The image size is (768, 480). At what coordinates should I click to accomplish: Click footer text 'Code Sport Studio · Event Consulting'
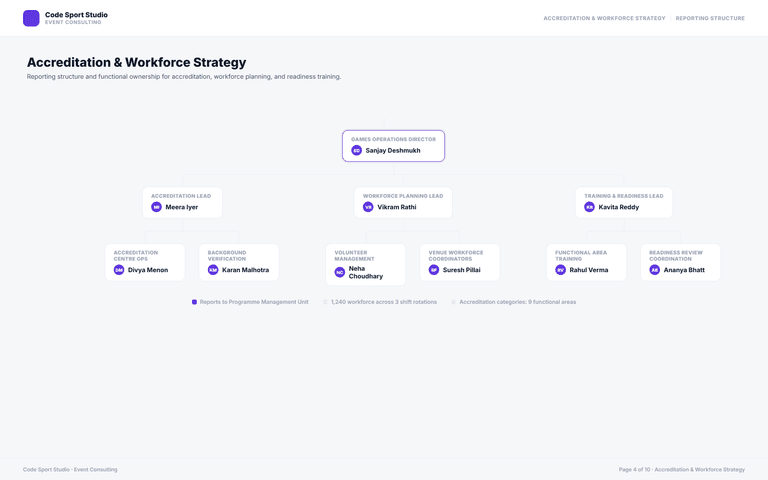[70, 470]
